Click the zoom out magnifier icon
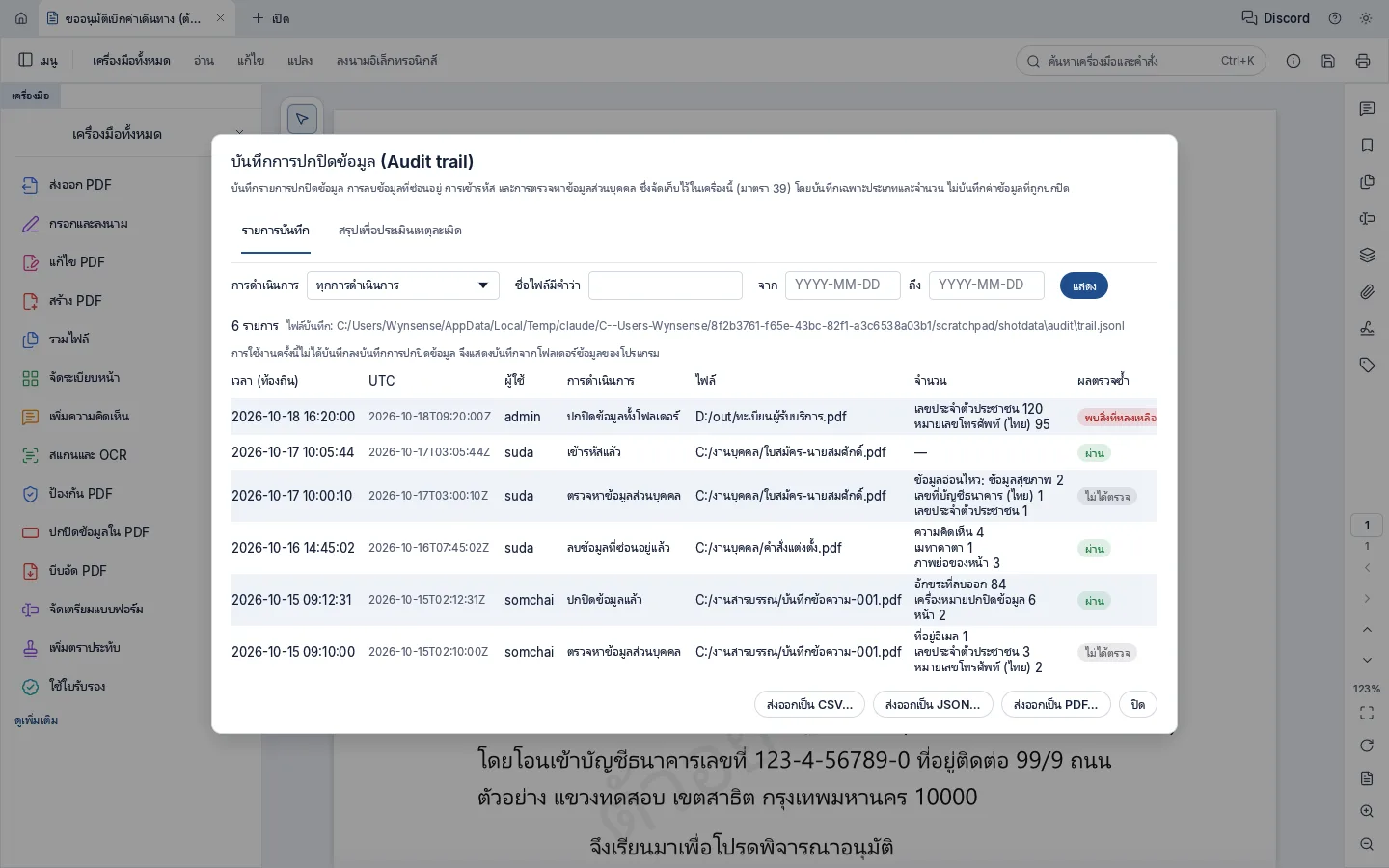 [1367, 845]
